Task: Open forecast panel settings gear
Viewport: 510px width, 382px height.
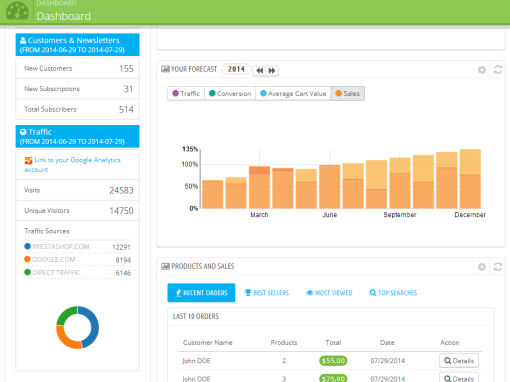Action: [482, 70]
